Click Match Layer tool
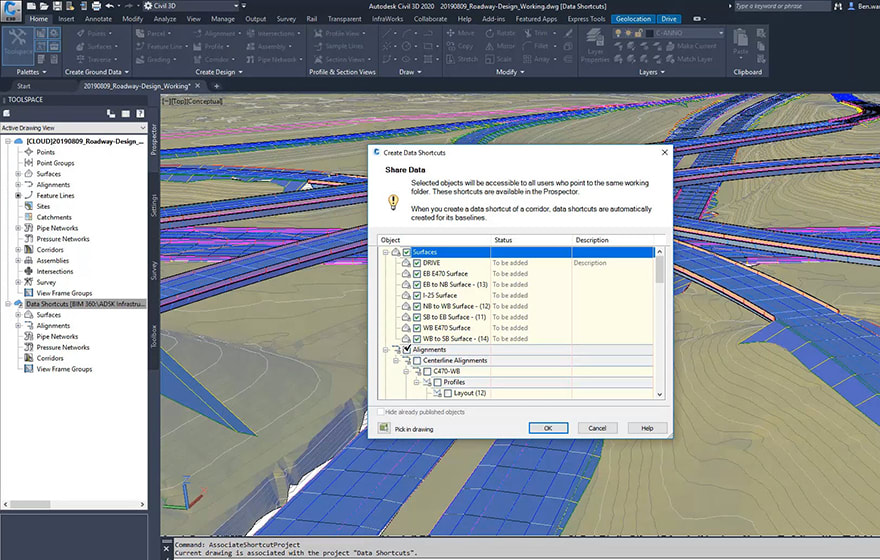This screenshot has height=560, width=880. (689, 59)
